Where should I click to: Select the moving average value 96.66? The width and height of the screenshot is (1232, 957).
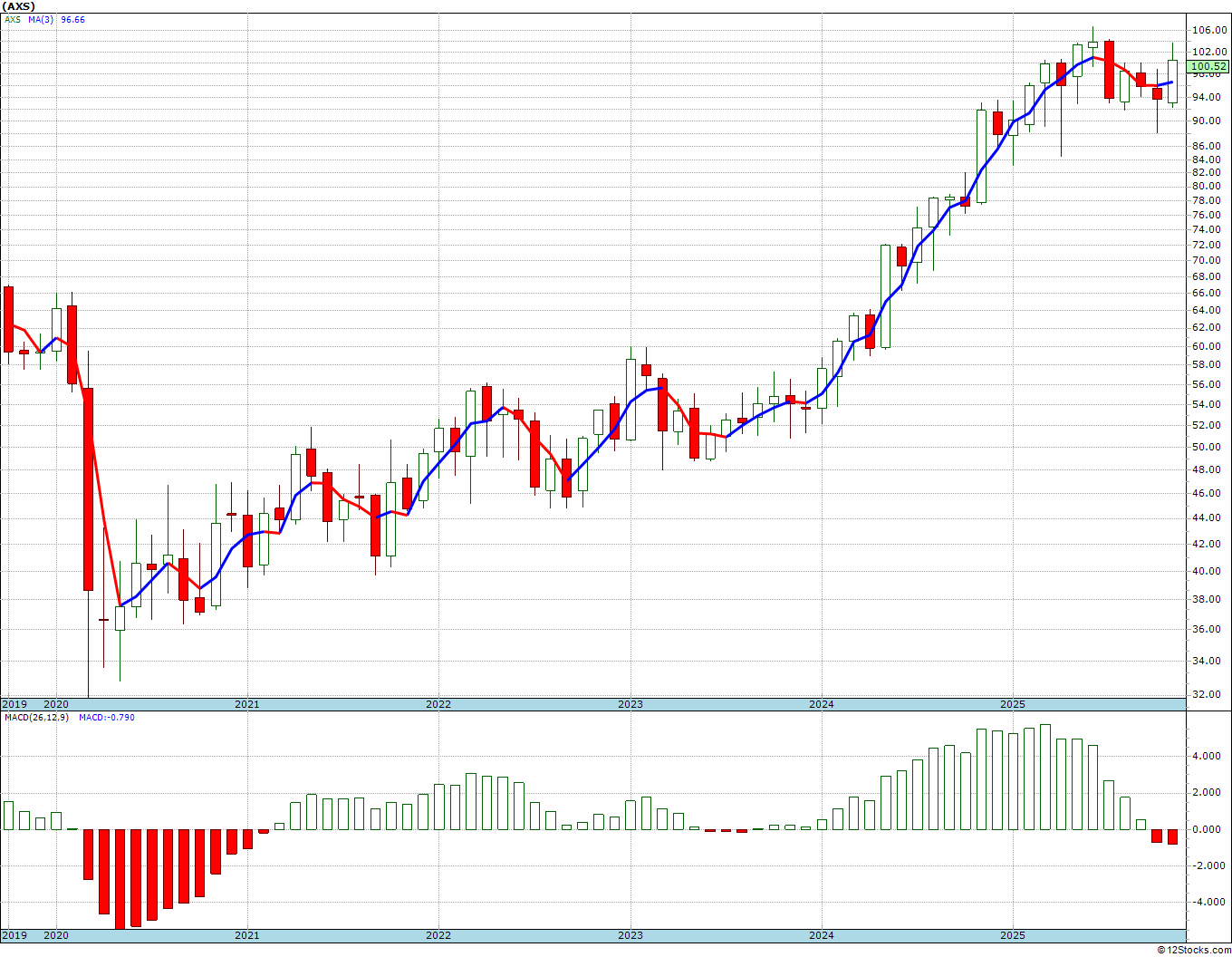73,19
